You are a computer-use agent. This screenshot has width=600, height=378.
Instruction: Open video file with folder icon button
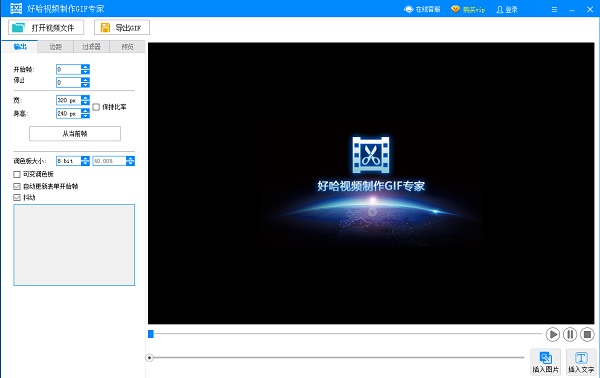[x=46, y=28]
